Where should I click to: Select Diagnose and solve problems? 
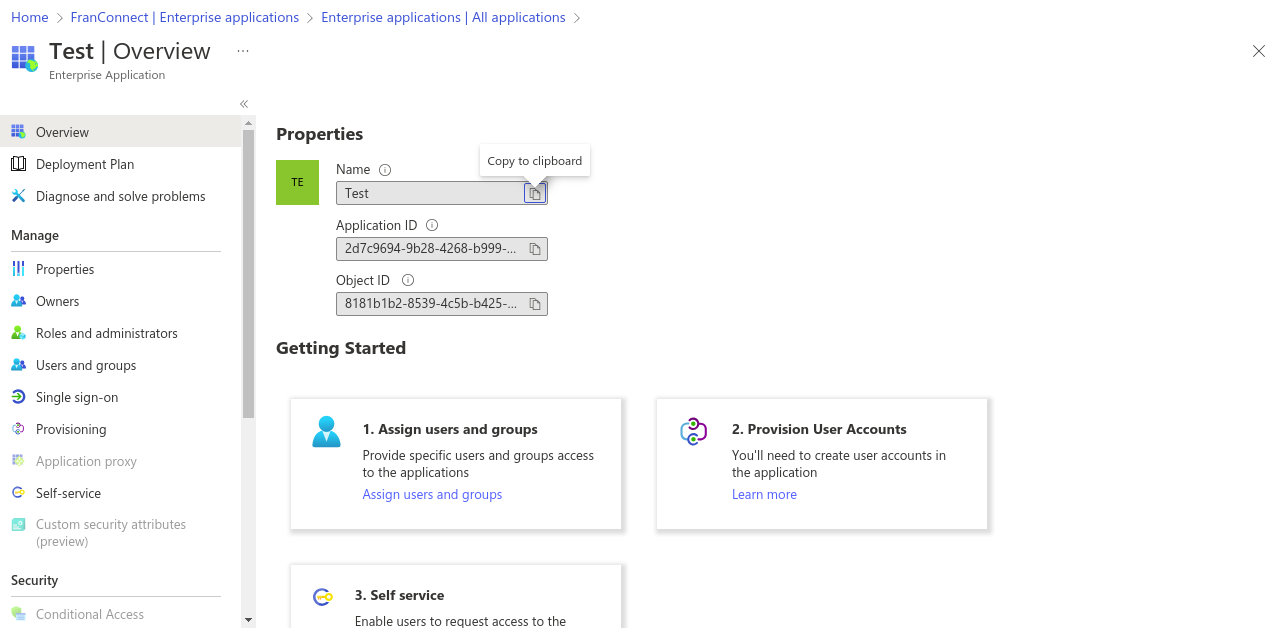click(x=120, y=196)
